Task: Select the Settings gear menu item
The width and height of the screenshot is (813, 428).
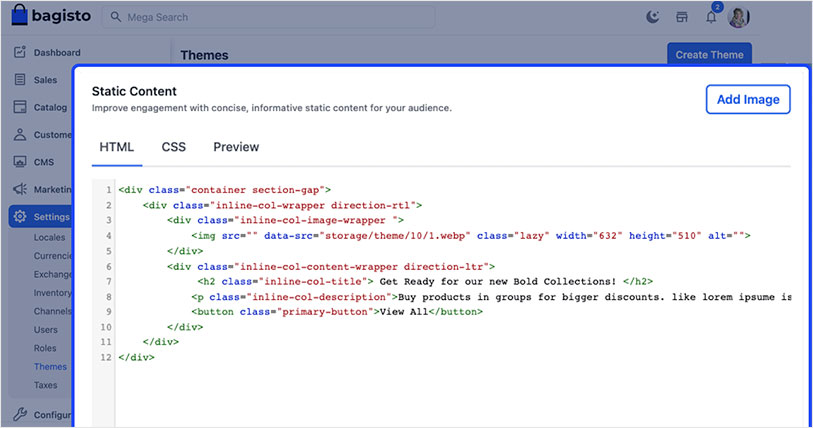Action: pos(40,217)
